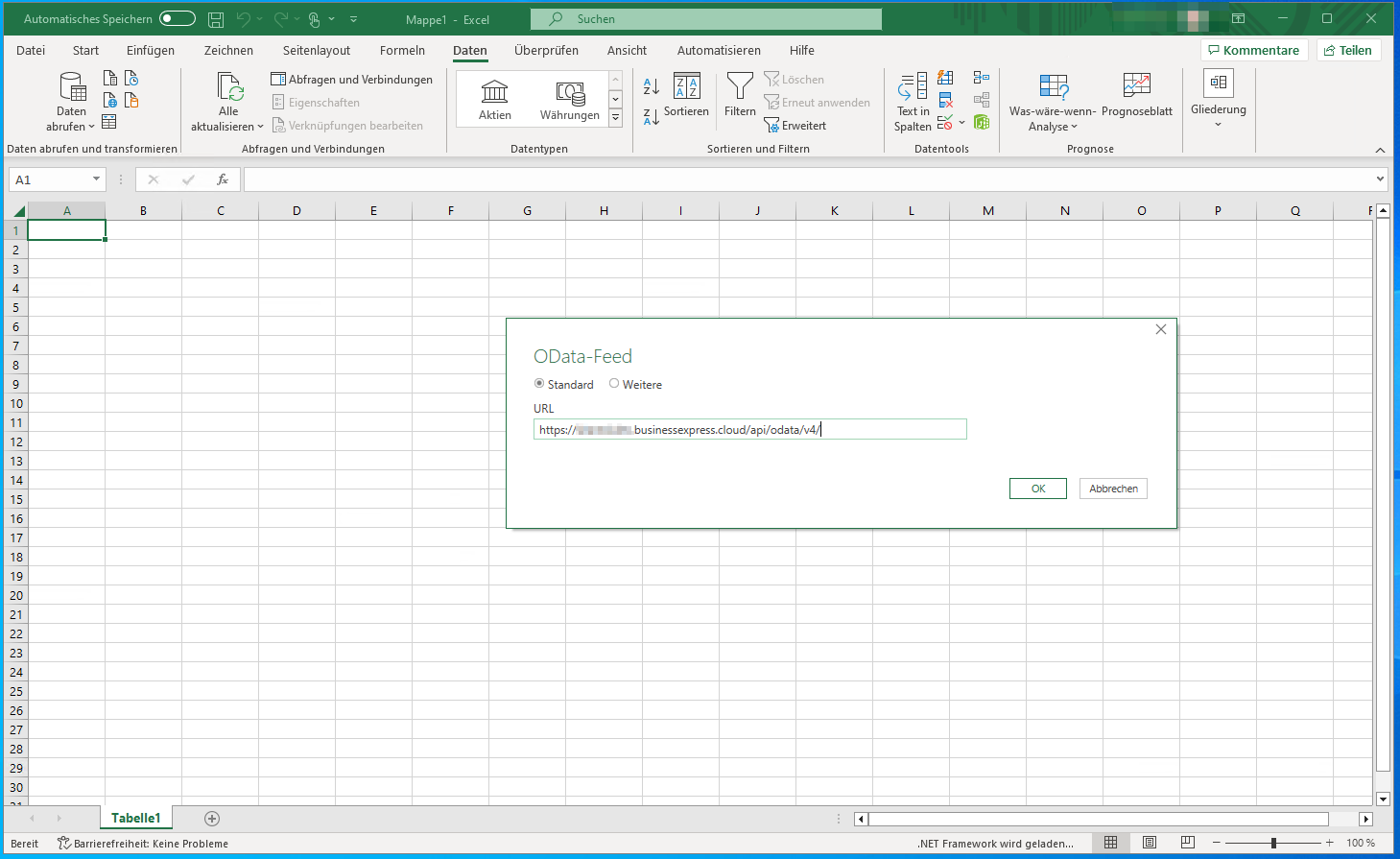Open the Sortieren dialog icon
The image size is (1400, 859).
pyautogui.click(x=686, y=87)
